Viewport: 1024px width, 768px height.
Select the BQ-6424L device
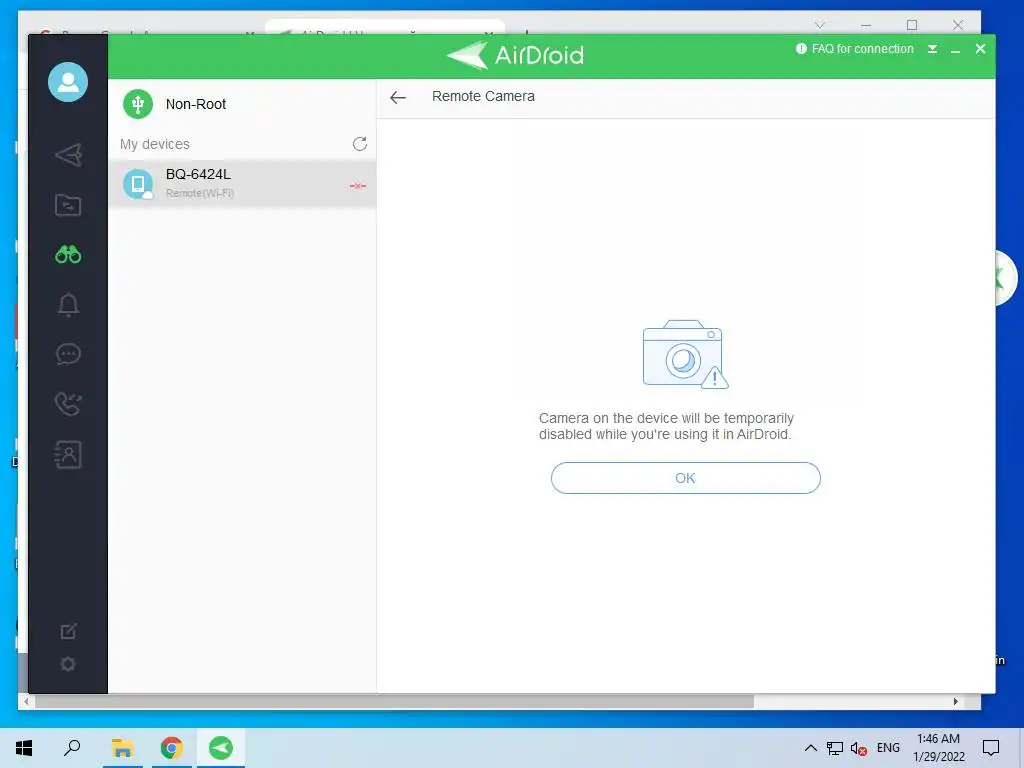[x=242, y=184]
